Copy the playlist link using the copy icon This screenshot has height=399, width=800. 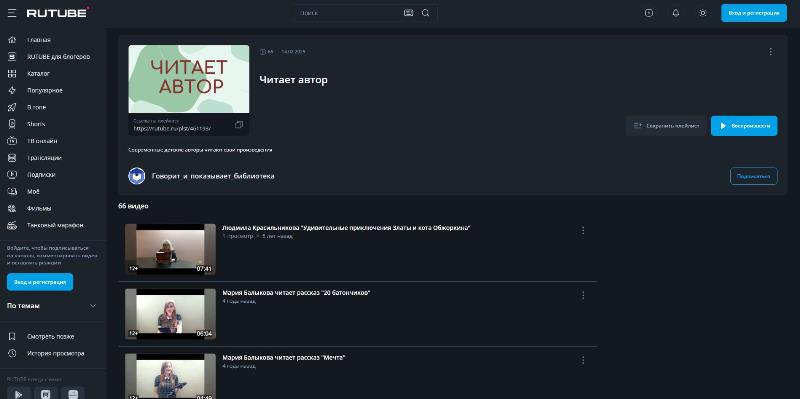(x=239, y=124)
